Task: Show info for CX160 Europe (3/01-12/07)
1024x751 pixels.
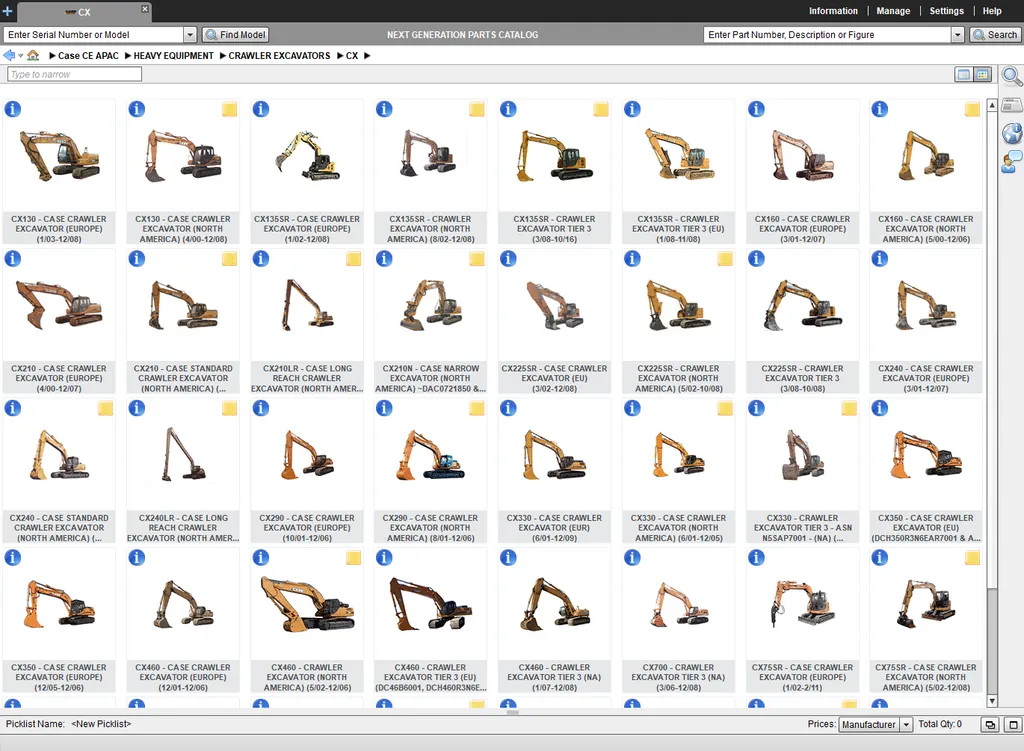Action: click(756, 109)
